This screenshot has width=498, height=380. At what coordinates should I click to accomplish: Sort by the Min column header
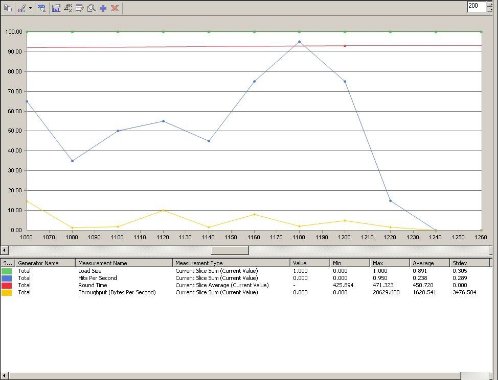pos(350,263)
